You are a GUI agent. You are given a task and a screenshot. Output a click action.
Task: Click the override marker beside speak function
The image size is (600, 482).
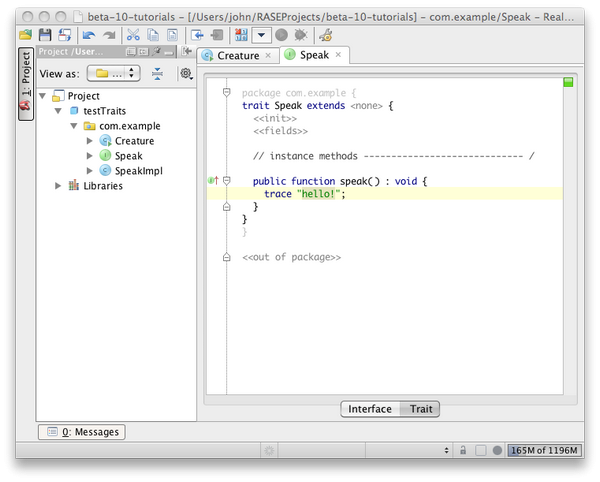pos(212,180)
